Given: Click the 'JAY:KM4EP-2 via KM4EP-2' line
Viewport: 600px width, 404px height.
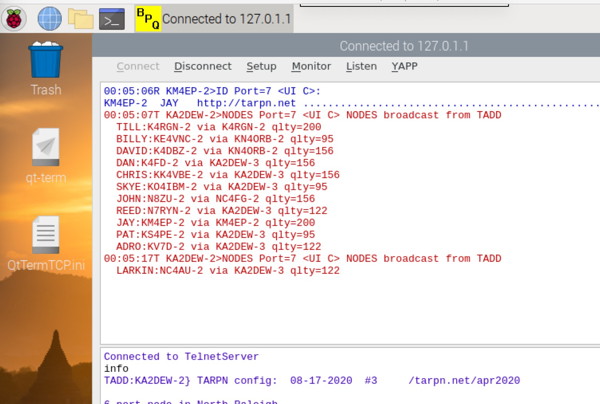Looking at the screenshot, I should click(215, 223).
